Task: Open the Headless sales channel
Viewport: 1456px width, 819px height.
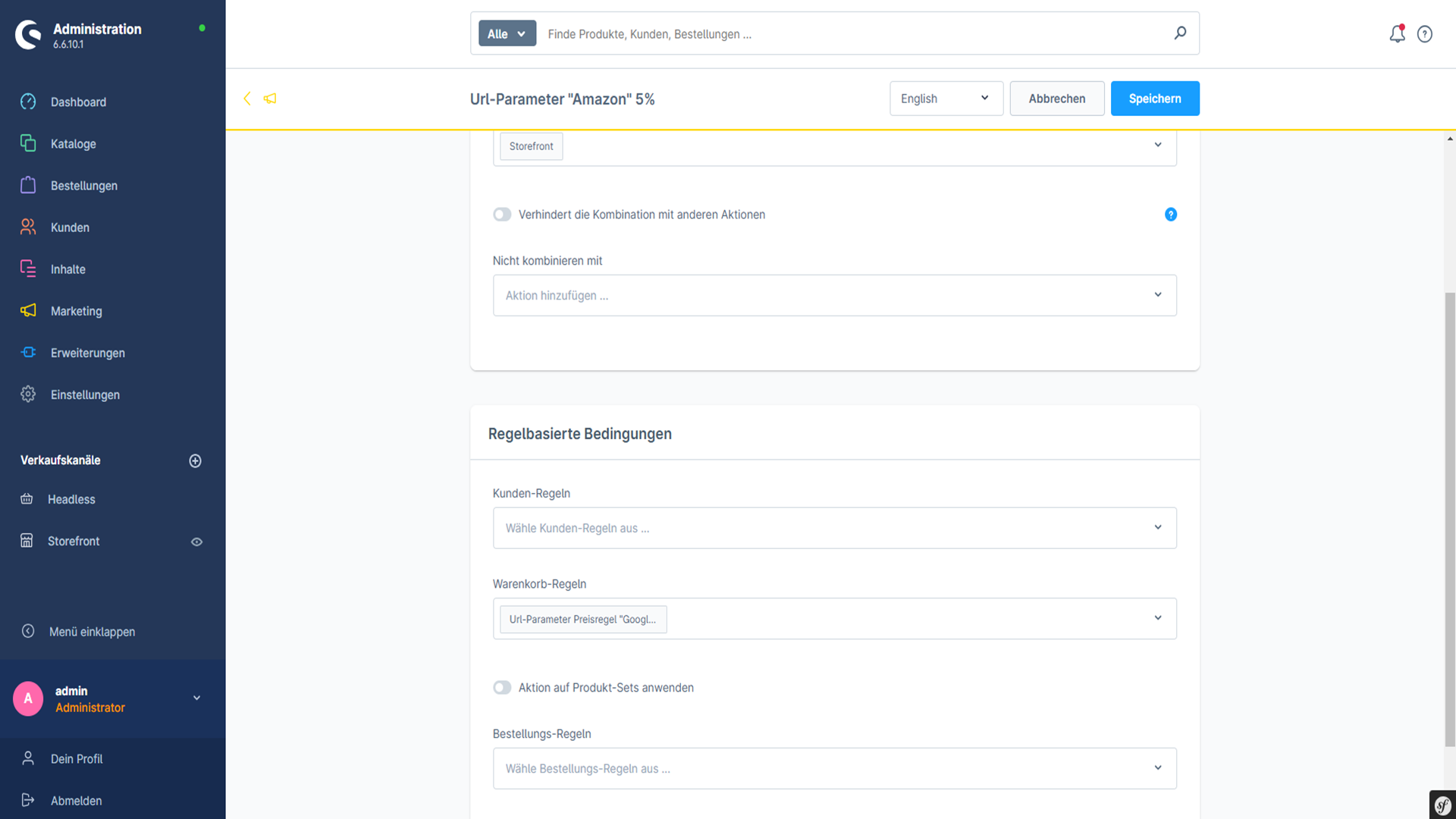Action: click(x=71, y=499)
